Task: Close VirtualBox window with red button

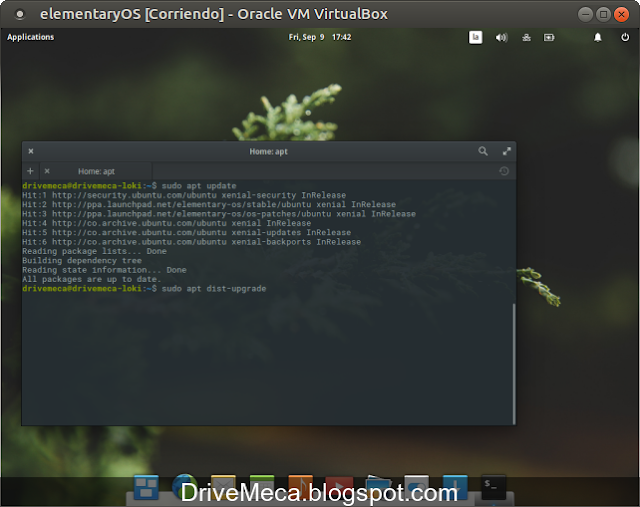Action: click(x=621, y=15)
